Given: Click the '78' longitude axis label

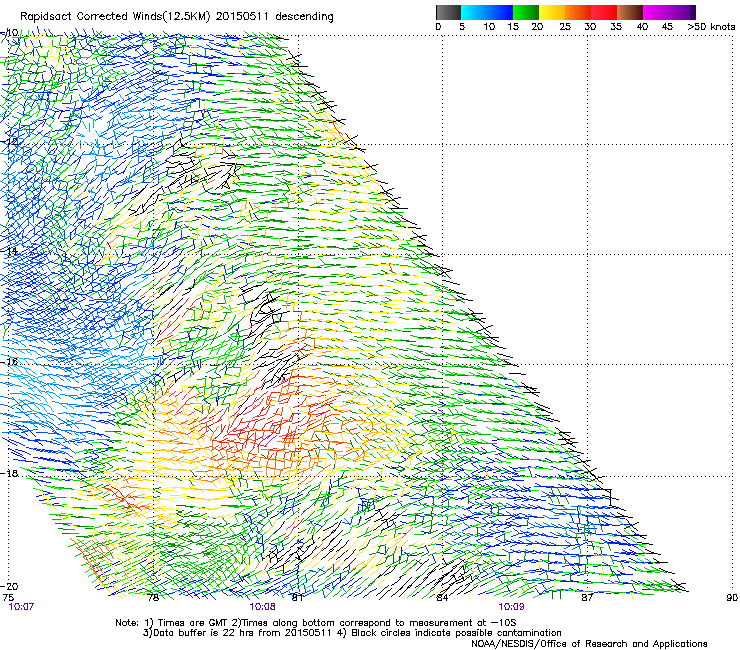Looking at the screenshot, I should [153, 598].
